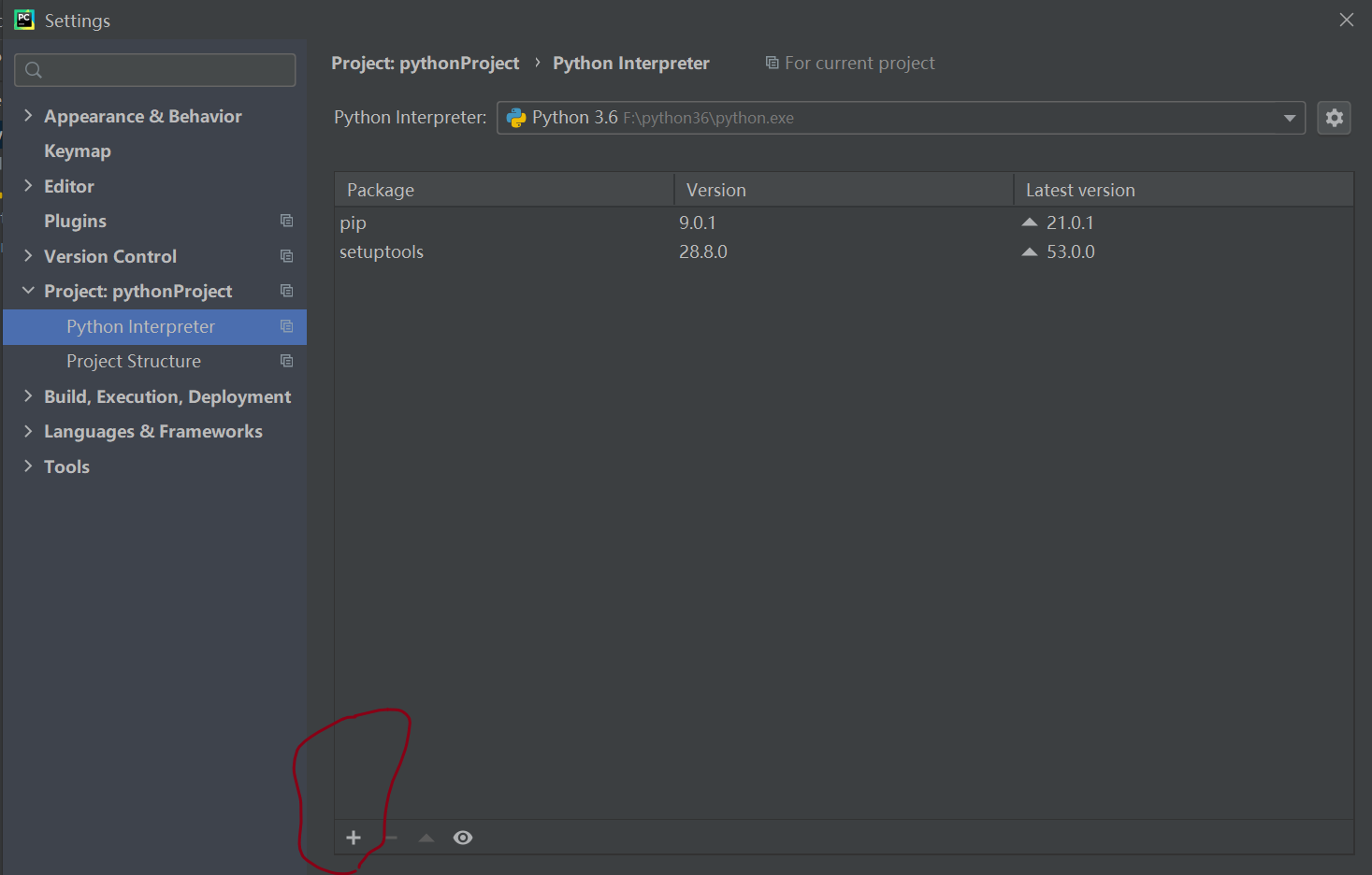1372x875 pixels.
Task: Click interpreter path F:\python36\python.exe
Action: pyautogui.click(x=709, y=118)
